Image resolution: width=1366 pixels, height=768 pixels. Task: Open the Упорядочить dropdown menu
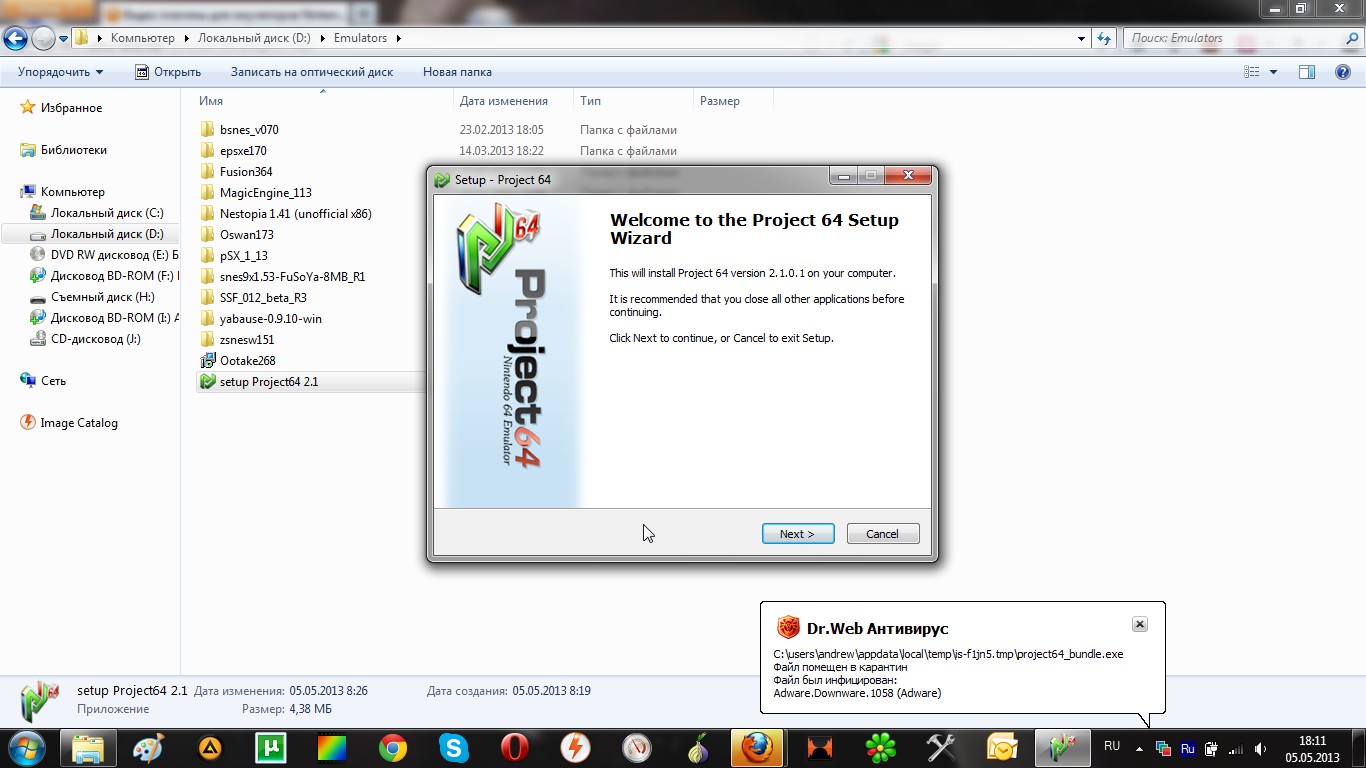60,72
